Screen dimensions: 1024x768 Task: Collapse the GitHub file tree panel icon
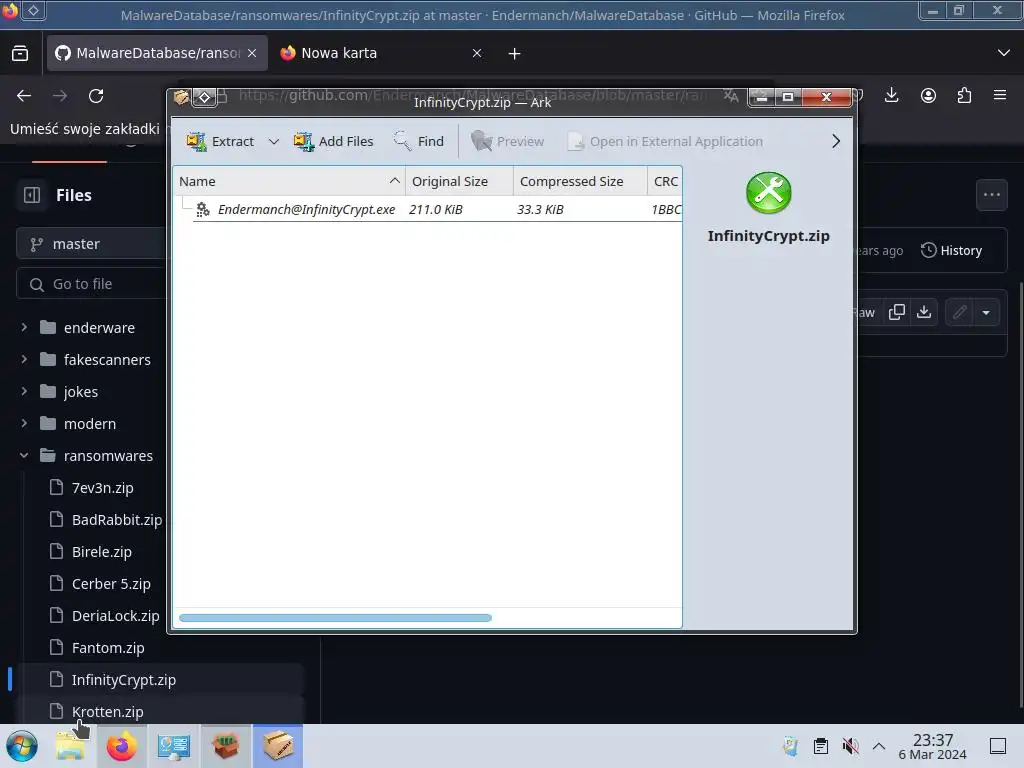click(32, 195)
